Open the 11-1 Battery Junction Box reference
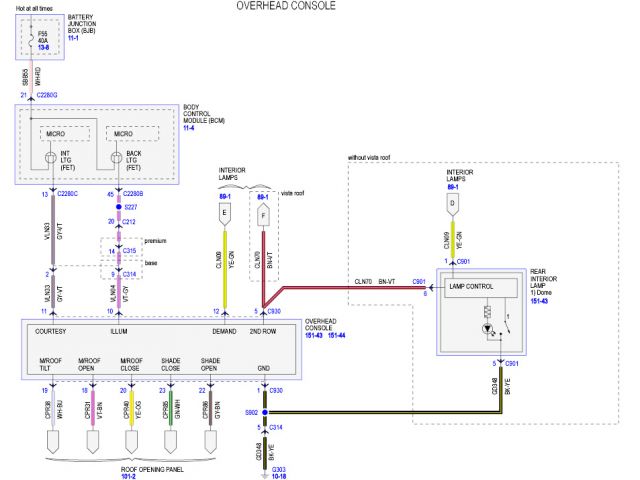This screenshot has width=640, height=480. point(74,37)
